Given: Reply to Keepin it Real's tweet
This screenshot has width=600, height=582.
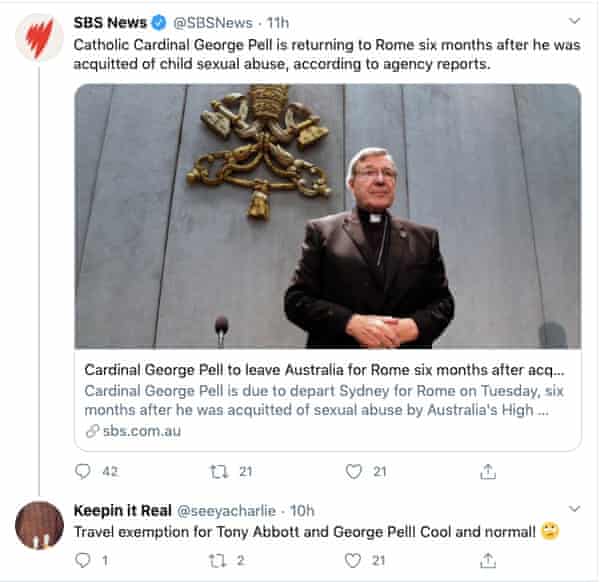Looking at the screenshot, I should (x=83, y=561).
